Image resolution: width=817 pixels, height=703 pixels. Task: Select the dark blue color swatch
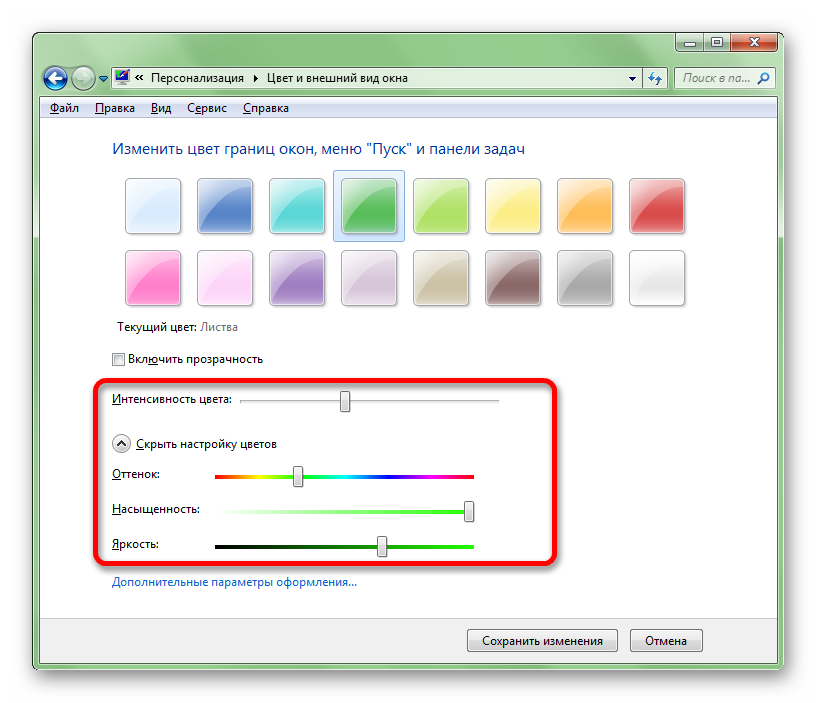coord(225,206)
